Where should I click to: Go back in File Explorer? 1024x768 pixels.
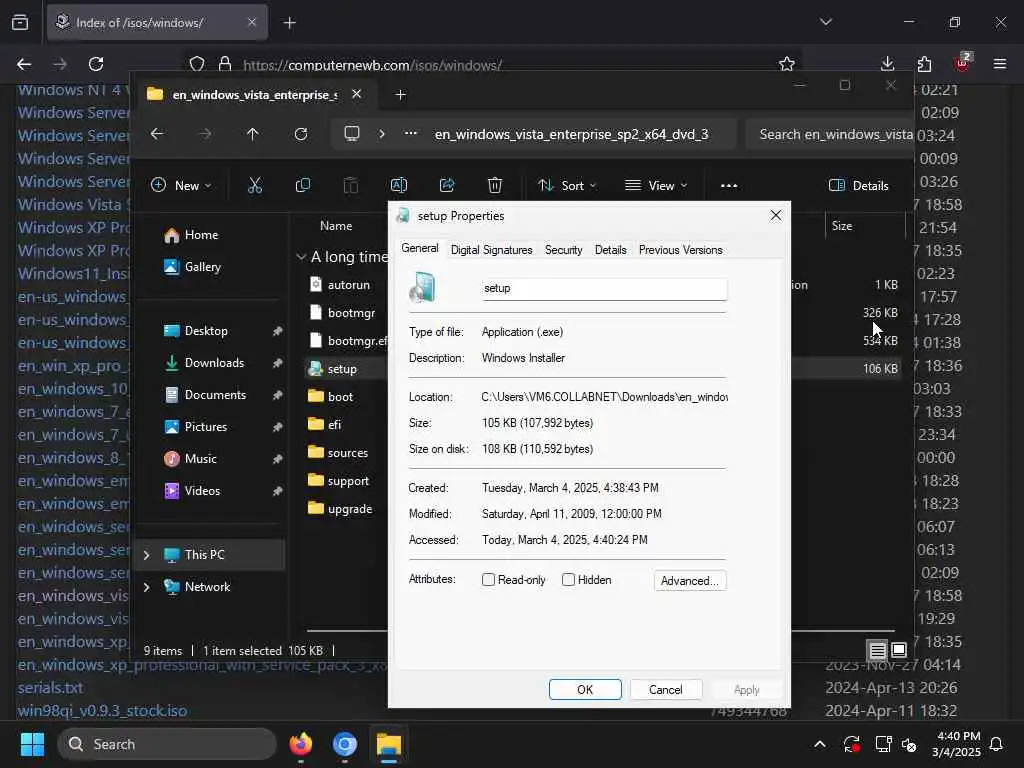pos(157,134)
